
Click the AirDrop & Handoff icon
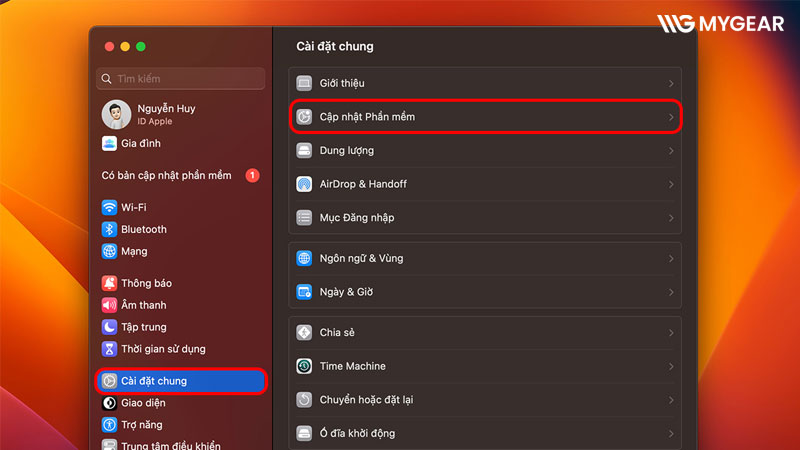pyautogui.click(x=305, y=184)
